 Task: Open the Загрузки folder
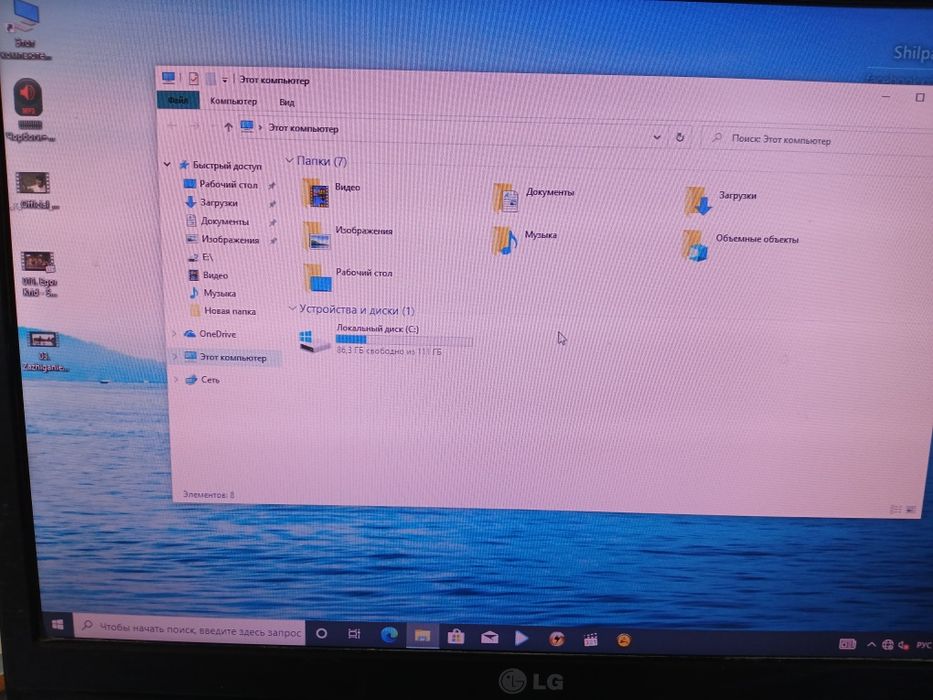[x=720, y=200]
